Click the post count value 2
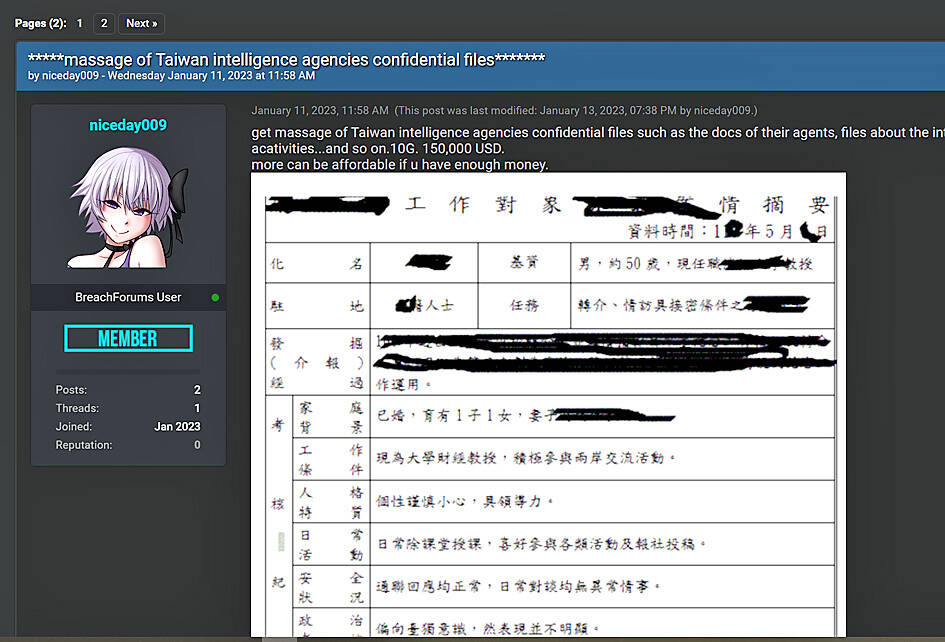The image size is (945, 642). 197,390
